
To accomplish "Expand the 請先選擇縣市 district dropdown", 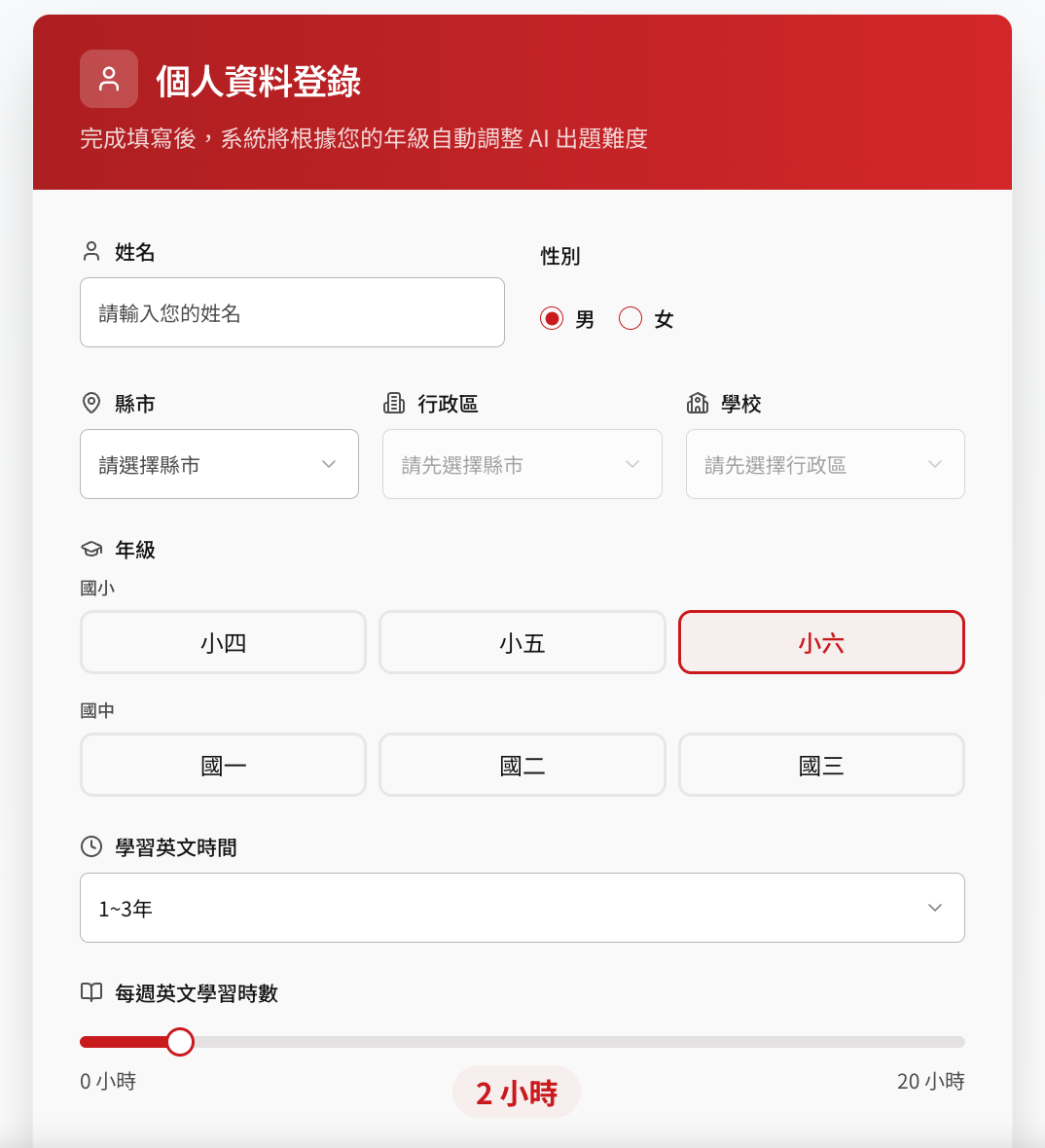I will coord(522,464).
